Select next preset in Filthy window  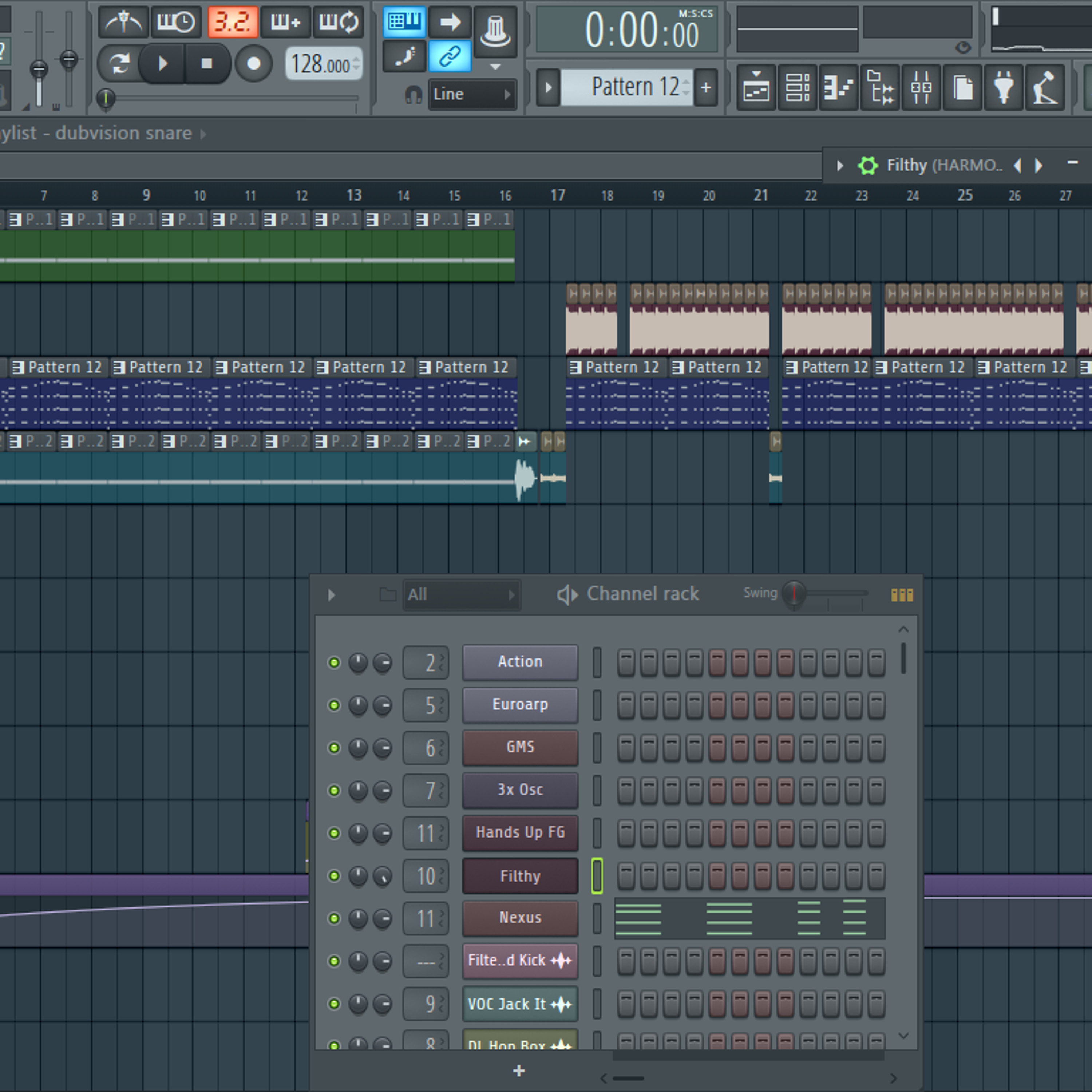(1039, 166)
